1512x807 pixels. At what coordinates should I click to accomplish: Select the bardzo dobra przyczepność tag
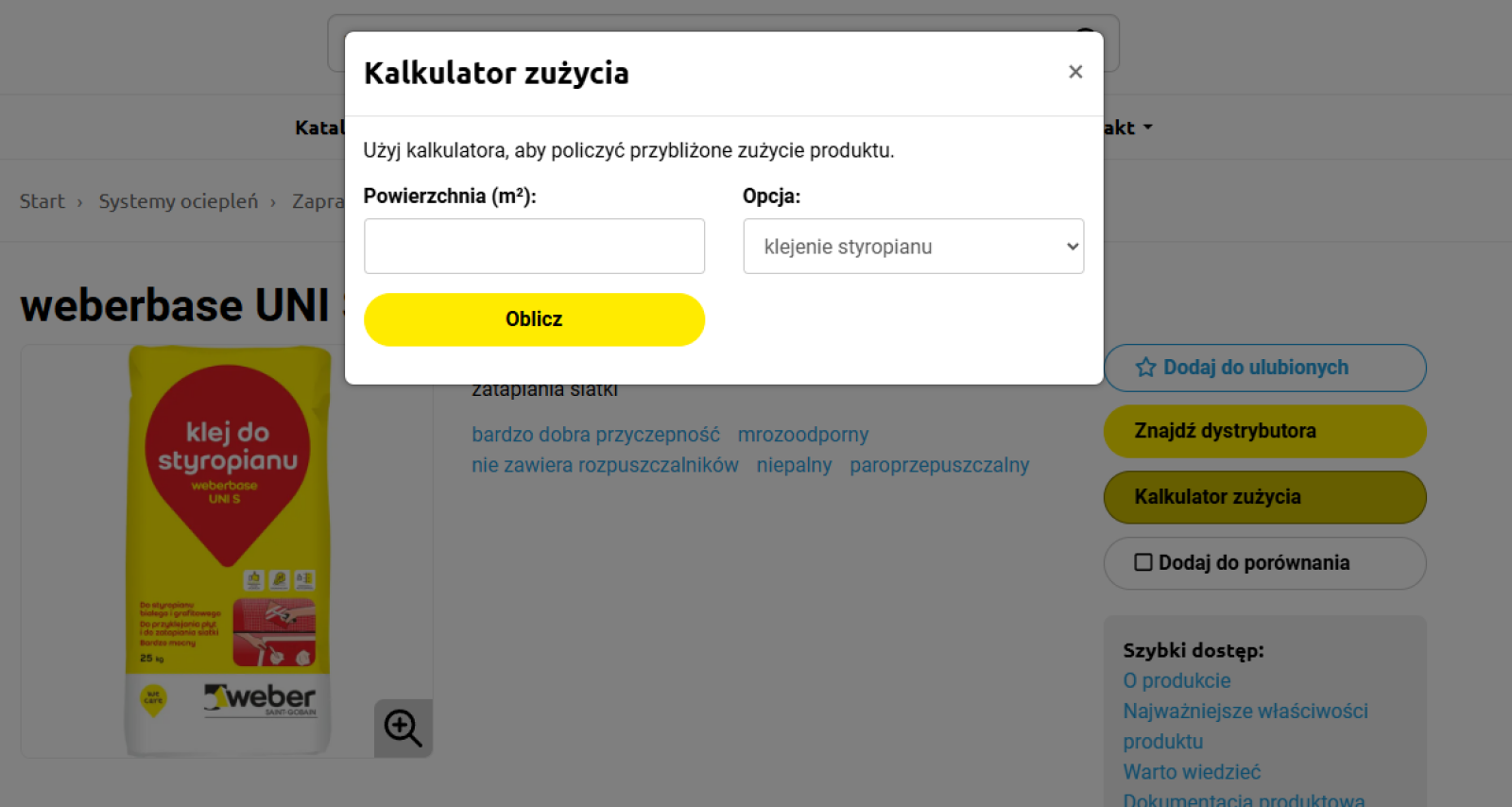[595, 435]
